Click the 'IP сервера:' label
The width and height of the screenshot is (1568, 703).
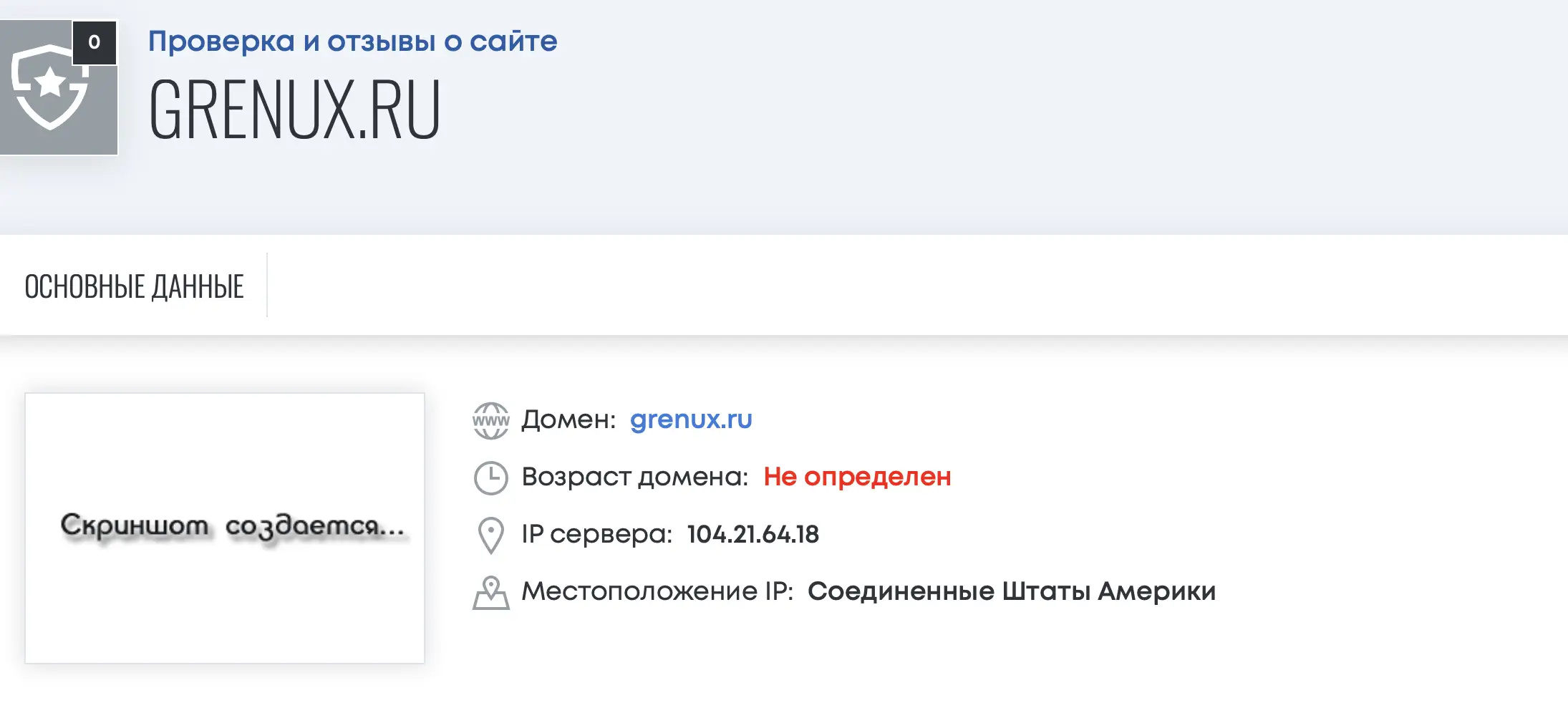coord(597,534)
